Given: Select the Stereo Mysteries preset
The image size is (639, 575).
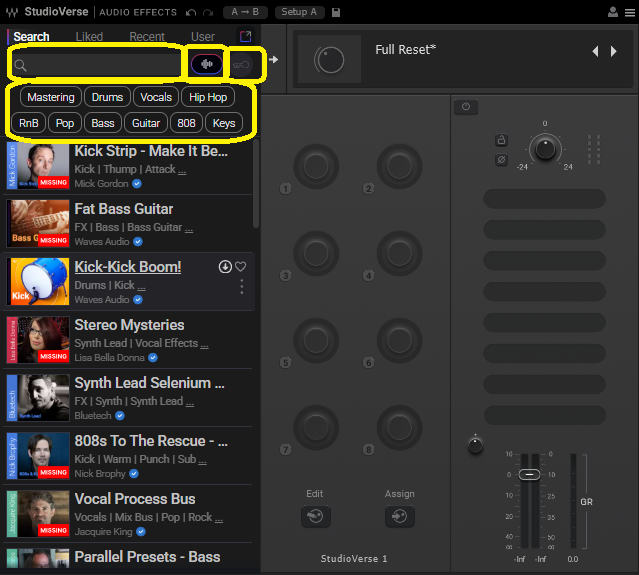Looking at the screenshot, I should pos(129,325).
